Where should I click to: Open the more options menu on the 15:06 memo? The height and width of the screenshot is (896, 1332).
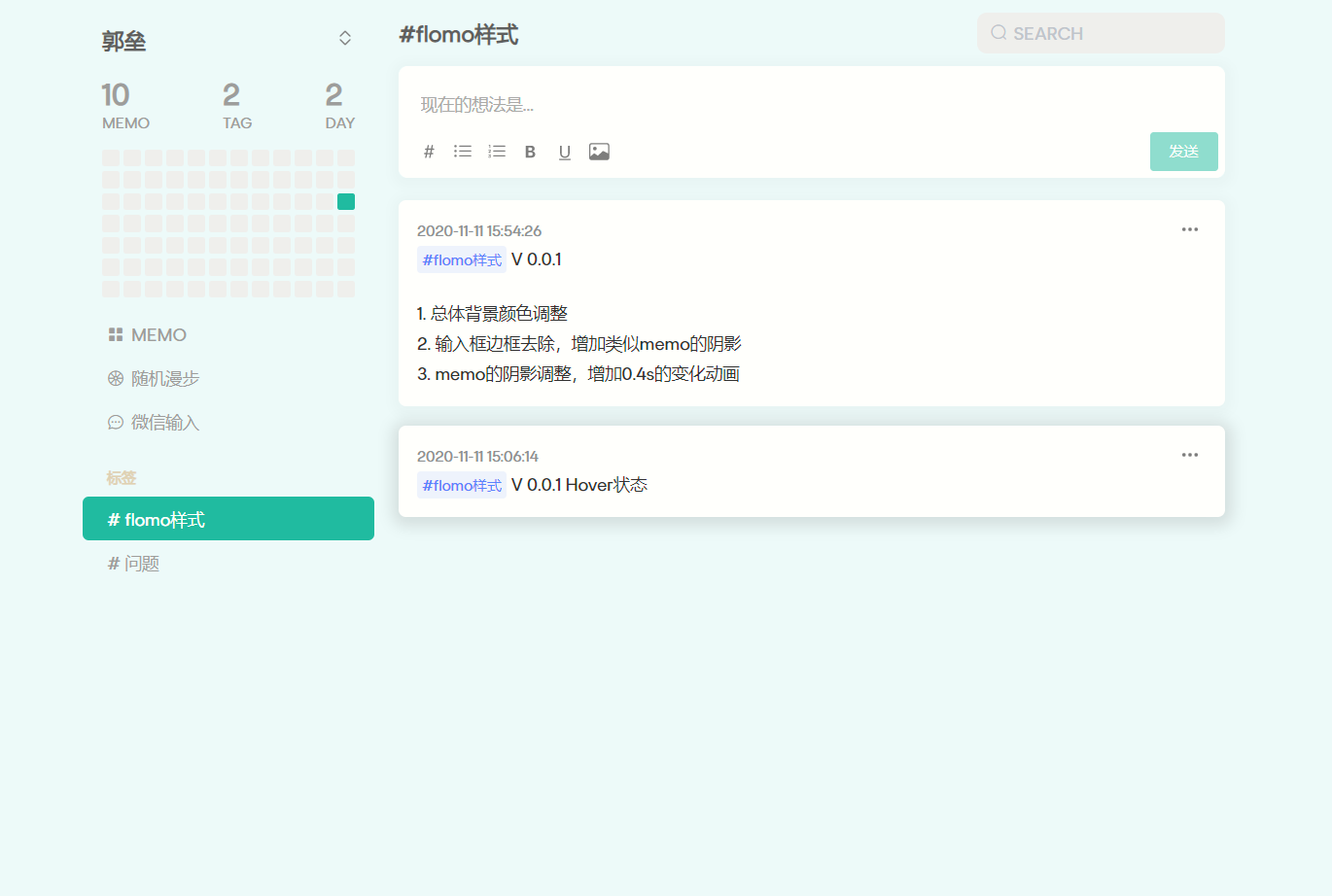click(x=1190, y=455)
